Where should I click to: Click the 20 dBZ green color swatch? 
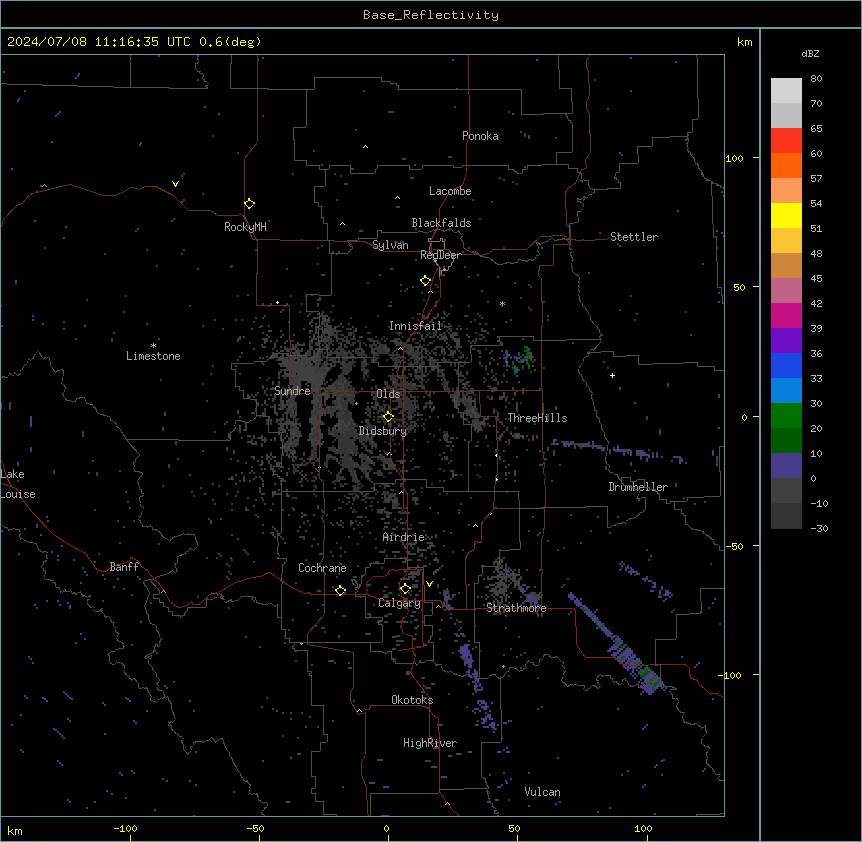[786, 416]
